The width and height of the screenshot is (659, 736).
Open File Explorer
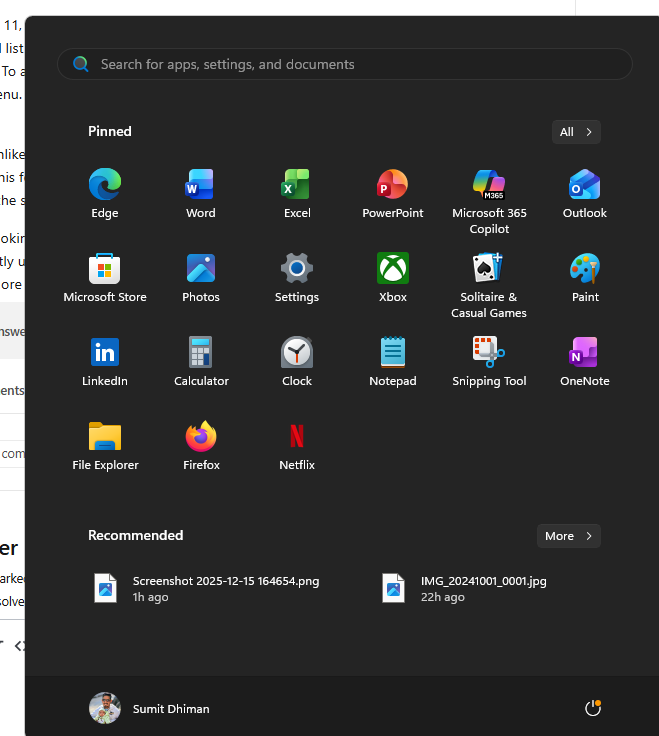coord(105,446)
